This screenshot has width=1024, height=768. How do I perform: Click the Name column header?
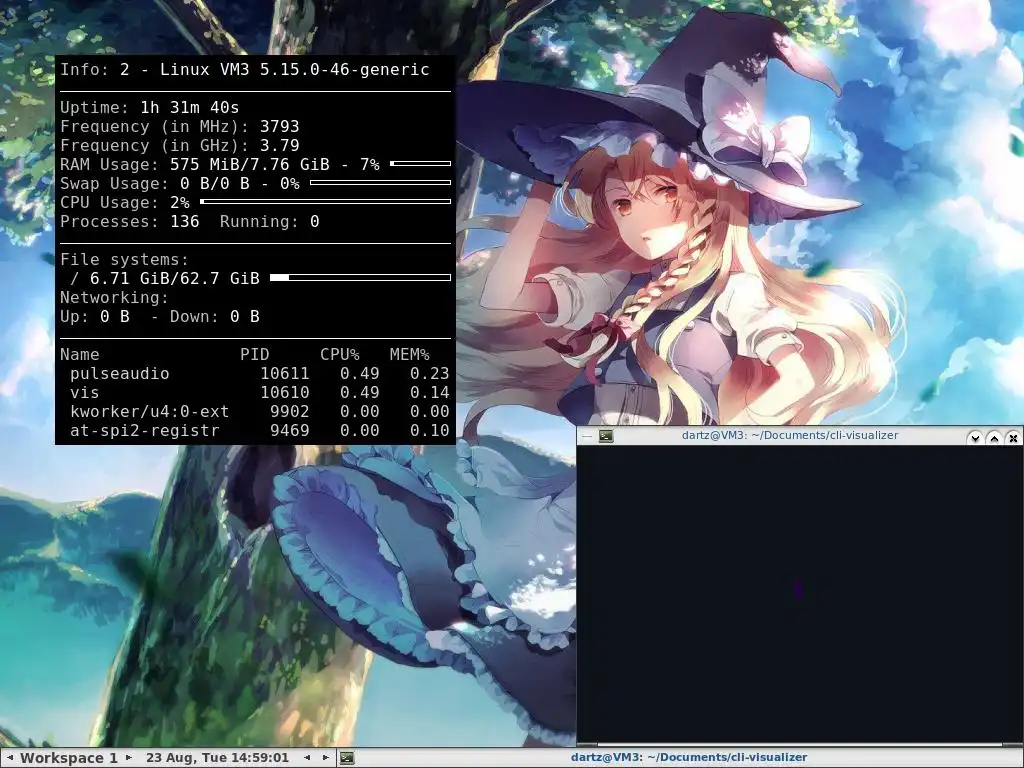click(x=80, y=354)
